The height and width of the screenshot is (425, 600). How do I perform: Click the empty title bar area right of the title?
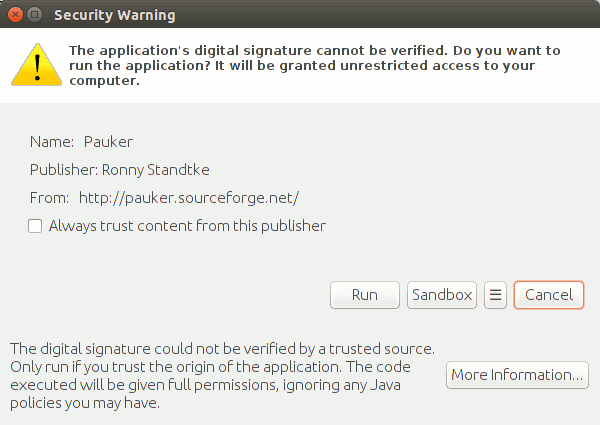[x=400, y=15]
